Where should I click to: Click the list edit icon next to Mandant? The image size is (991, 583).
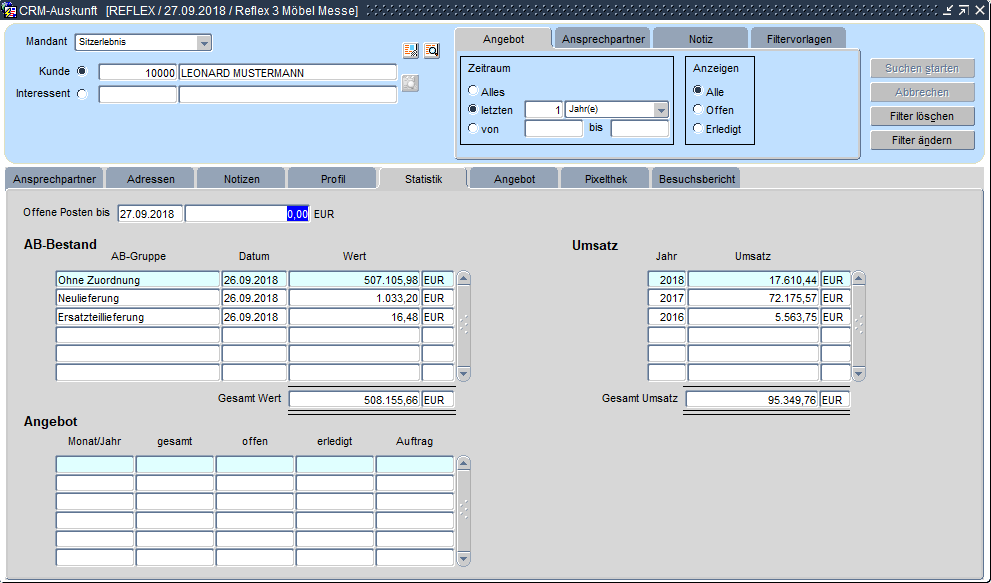pyautogui.click(x=411, y=51)
